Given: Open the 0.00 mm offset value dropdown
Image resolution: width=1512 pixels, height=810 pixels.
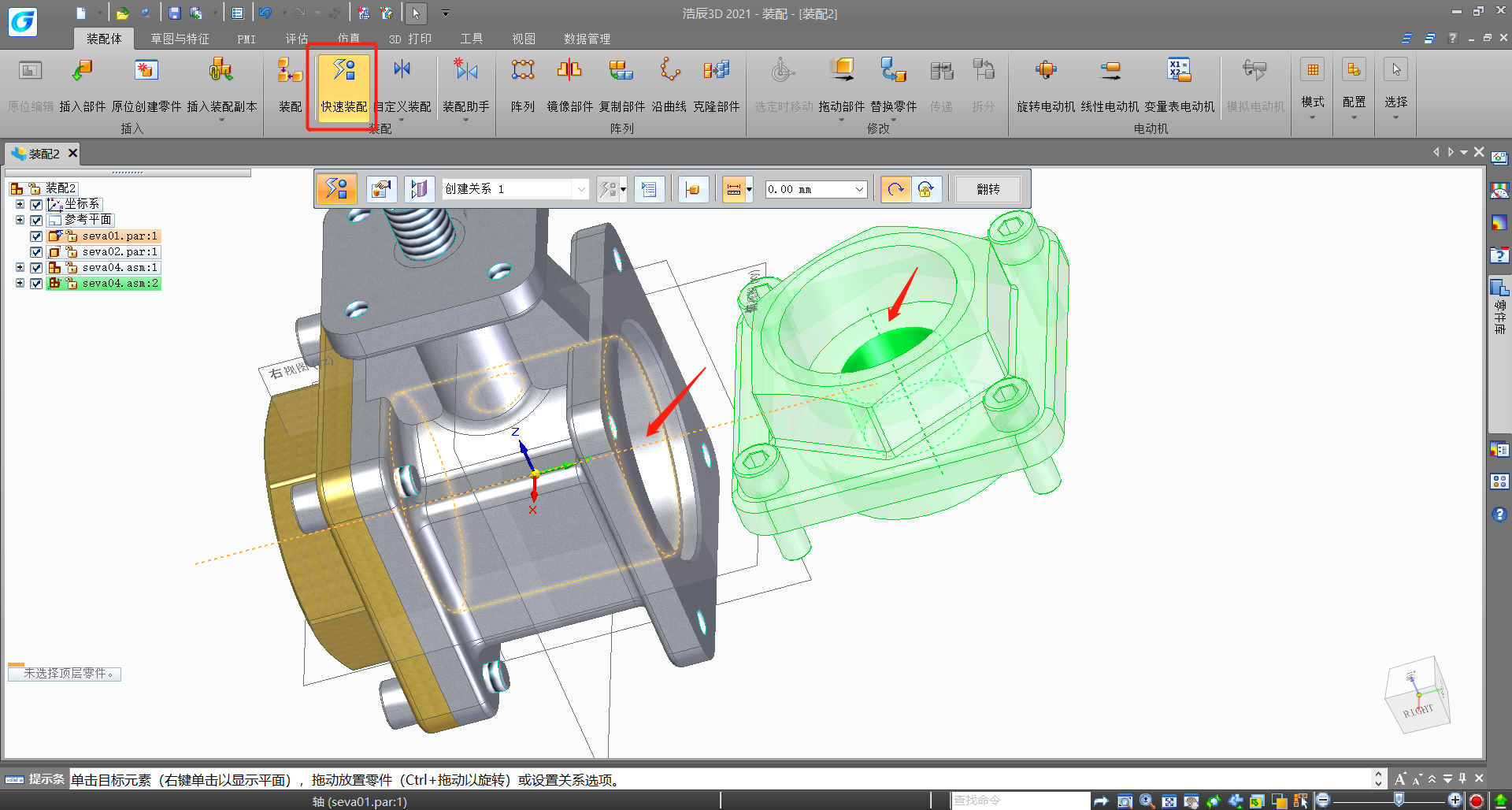Looking at the screenshot, I should pyautogui.click(x=859, y=189).
